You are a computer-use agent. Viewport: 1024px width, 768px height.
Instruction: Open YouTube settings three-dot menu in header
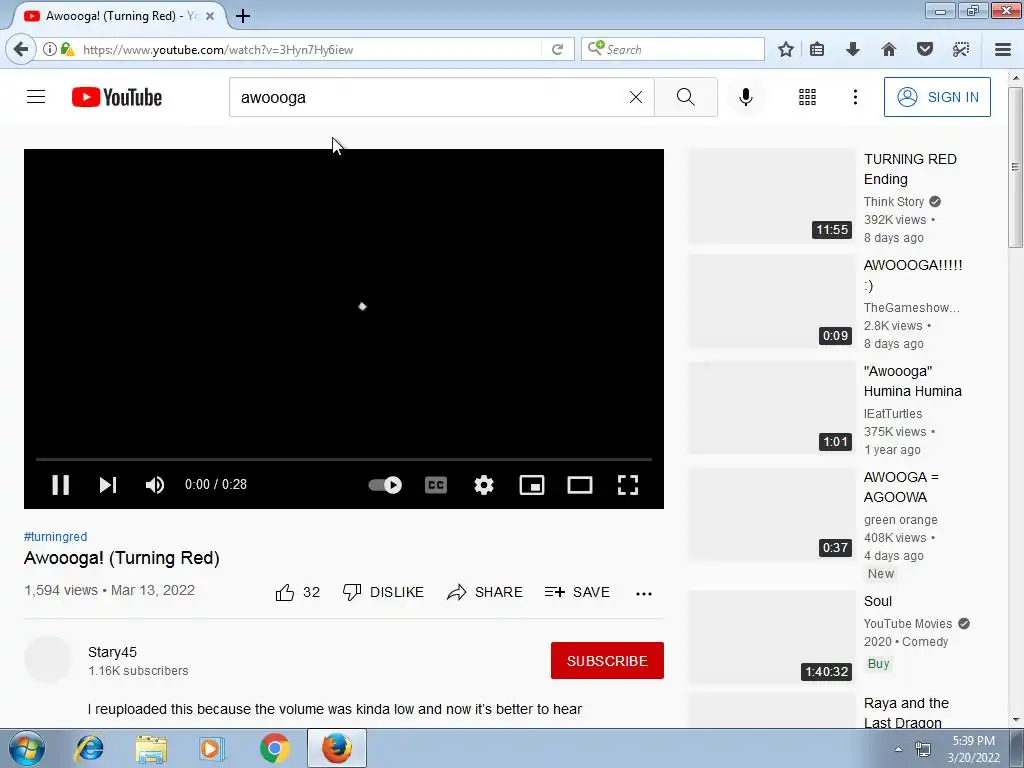pos(855,97)
